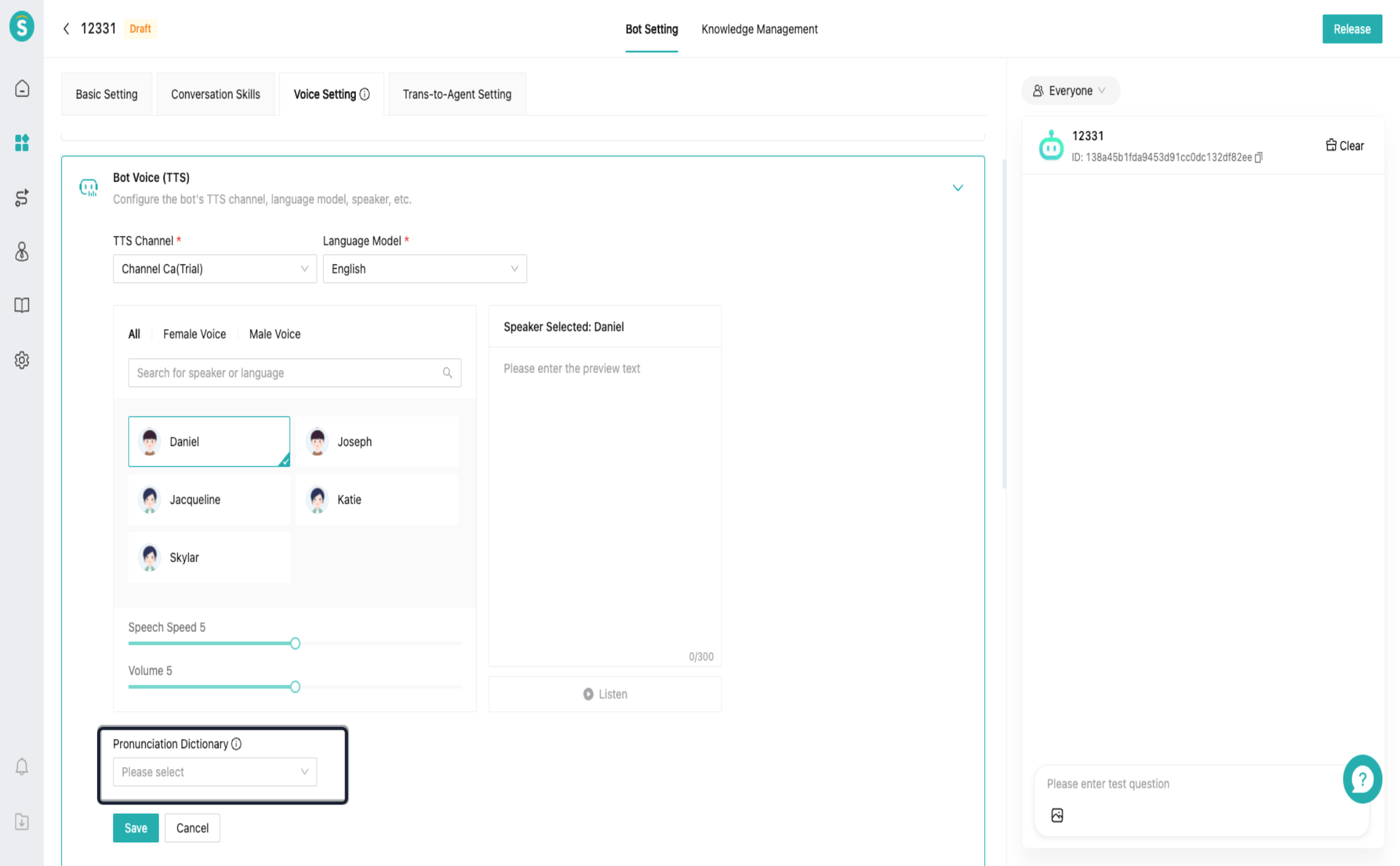This screenshot has height=866, width=1400.
Task: Copy the bot ID with copy icon
Action: coord(1258,157)
